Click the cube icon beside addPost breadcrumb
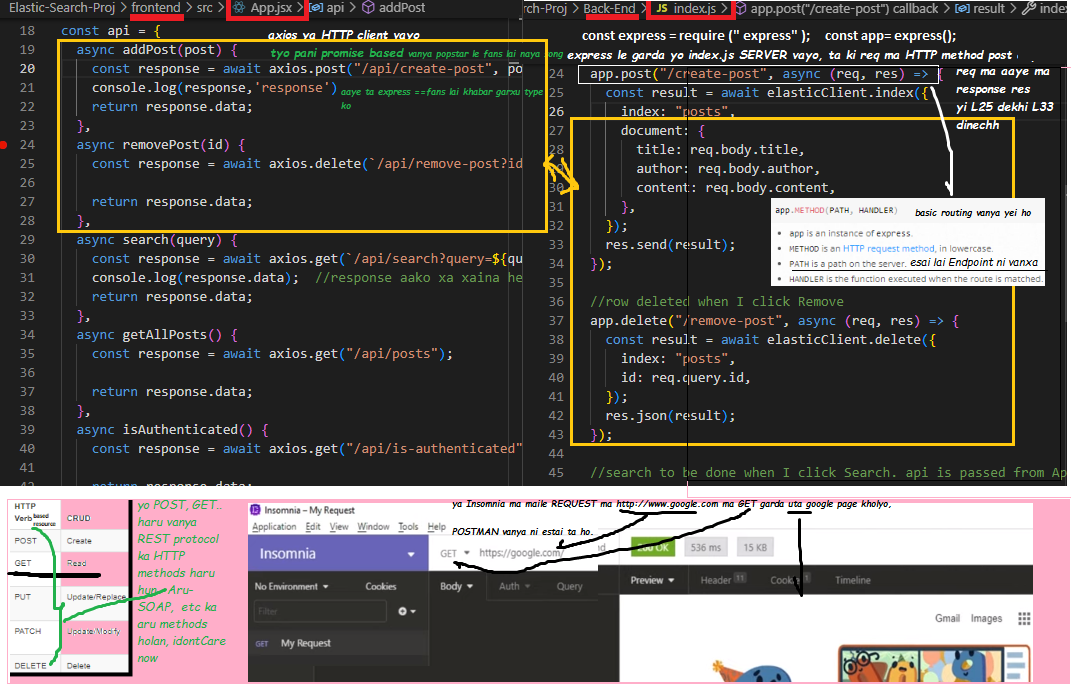 point(368,8)
